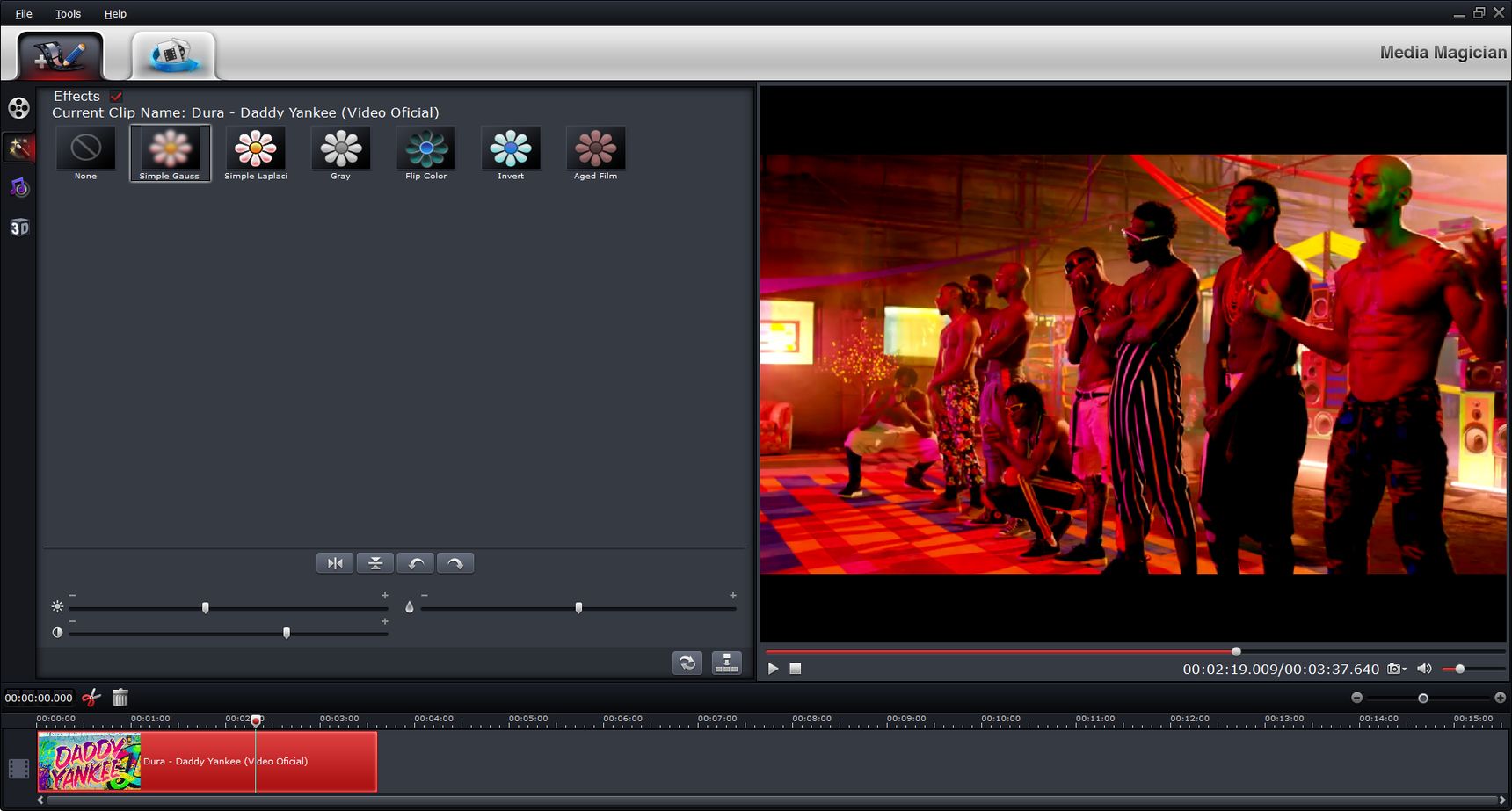Click the reset effects refresh button
The width and height of the screenshot is (1512, 811).
coord(687,663)
